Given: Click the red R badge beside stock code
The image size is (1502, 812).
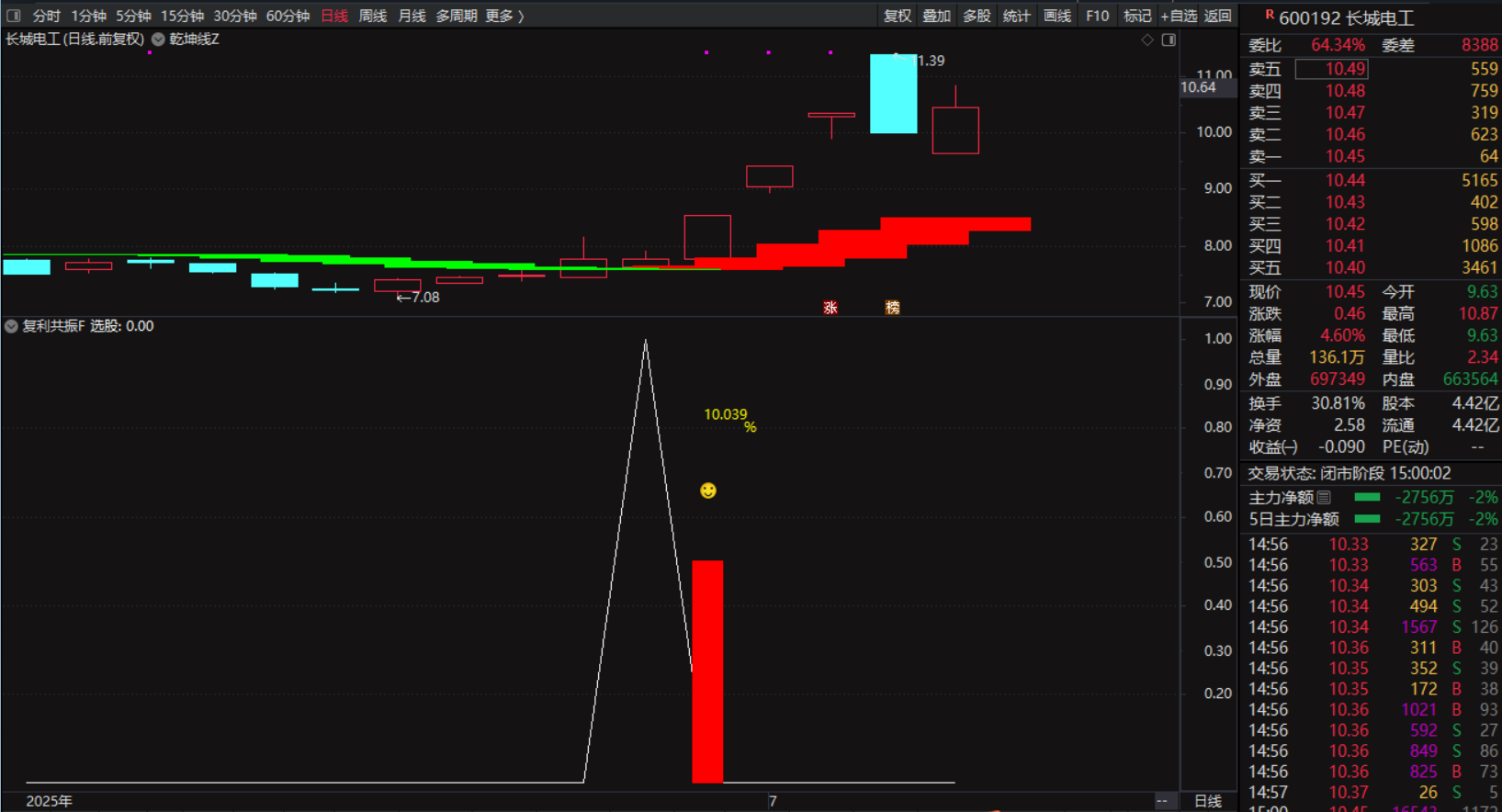Looking at the screenshot, I should 1270,15.
